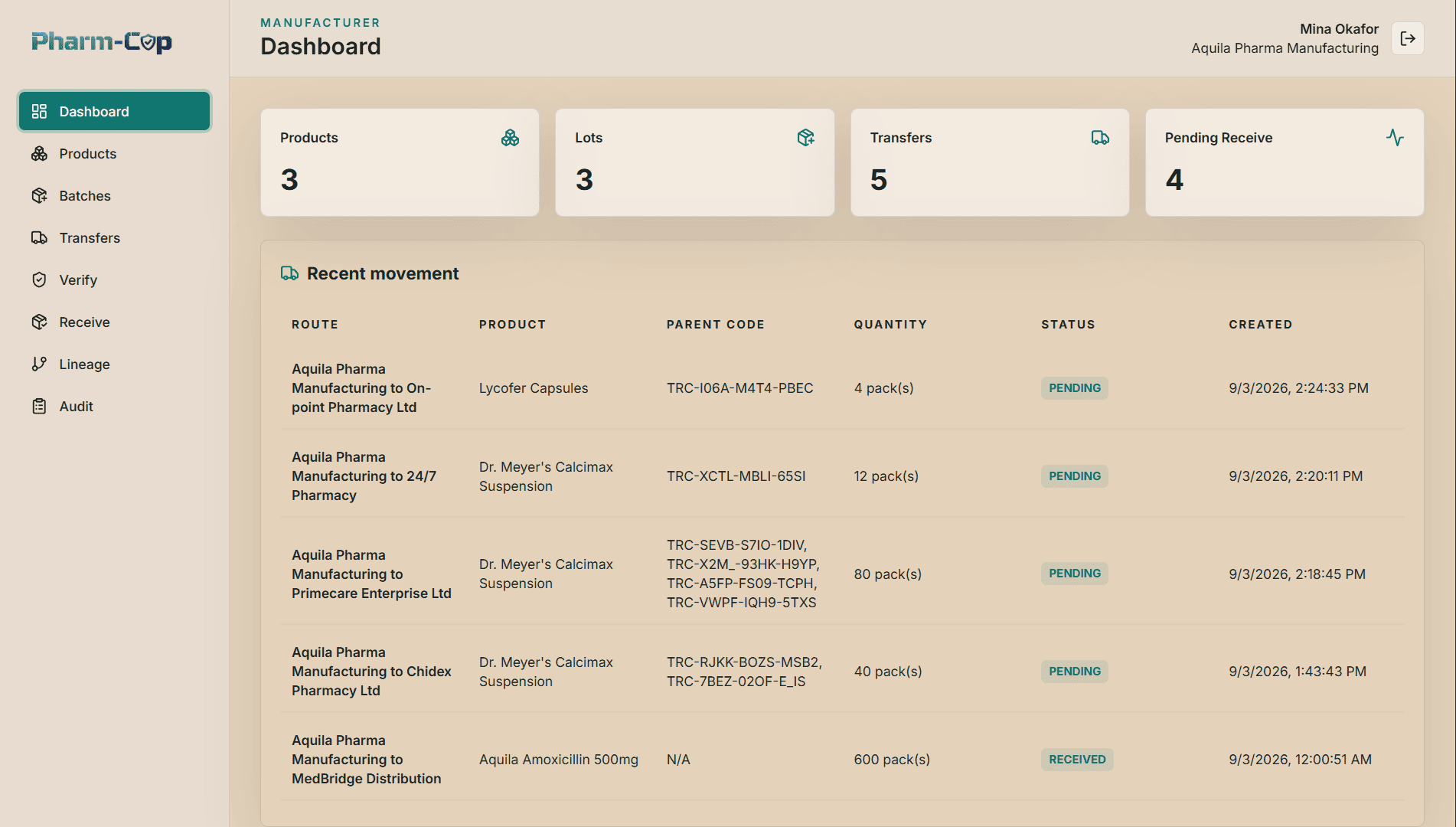
Task: Click the Lycofer Capsules product cell
Action: [534, 388]
